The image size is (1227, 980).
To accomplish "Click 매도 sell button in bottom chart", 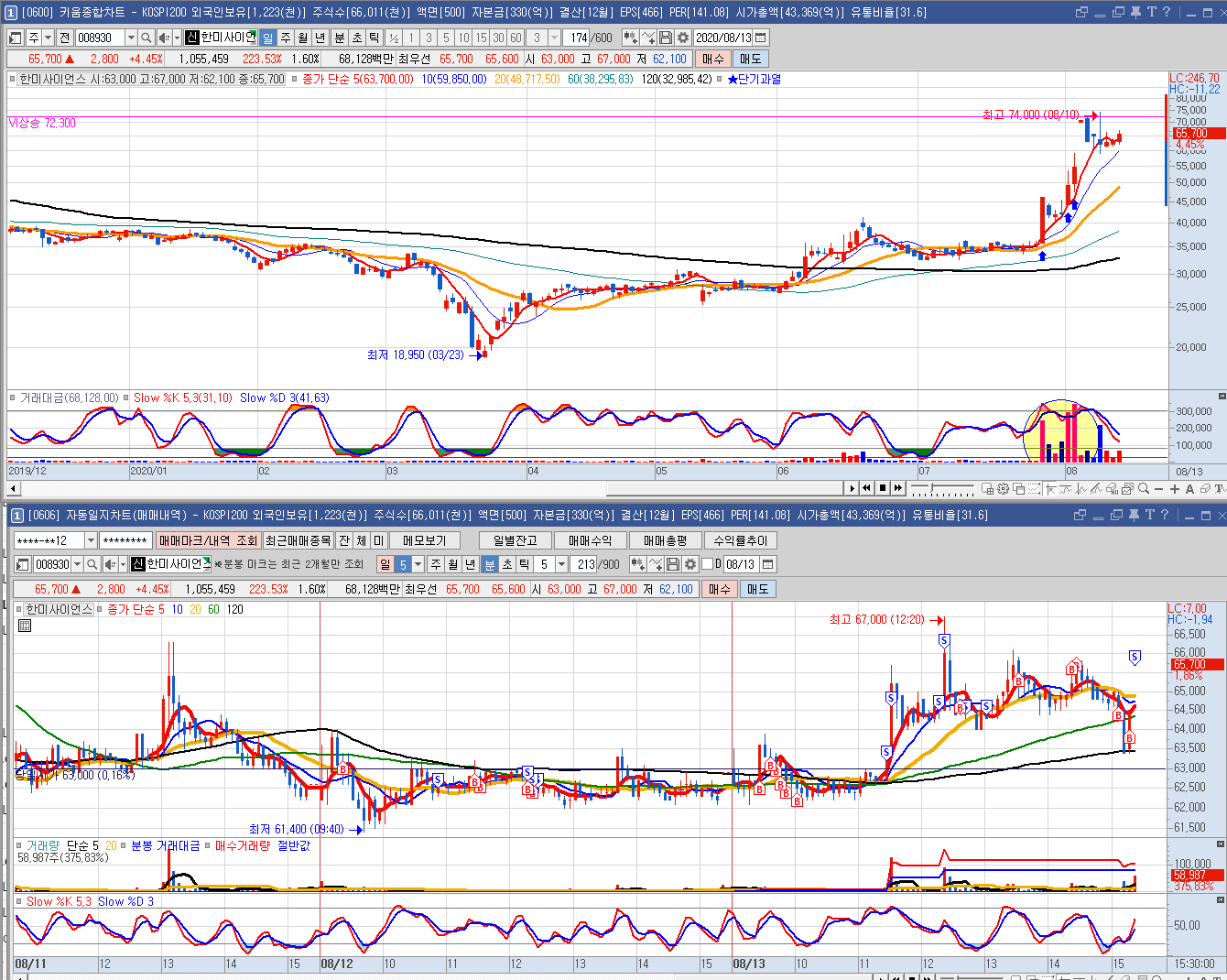I will (758, 589).
